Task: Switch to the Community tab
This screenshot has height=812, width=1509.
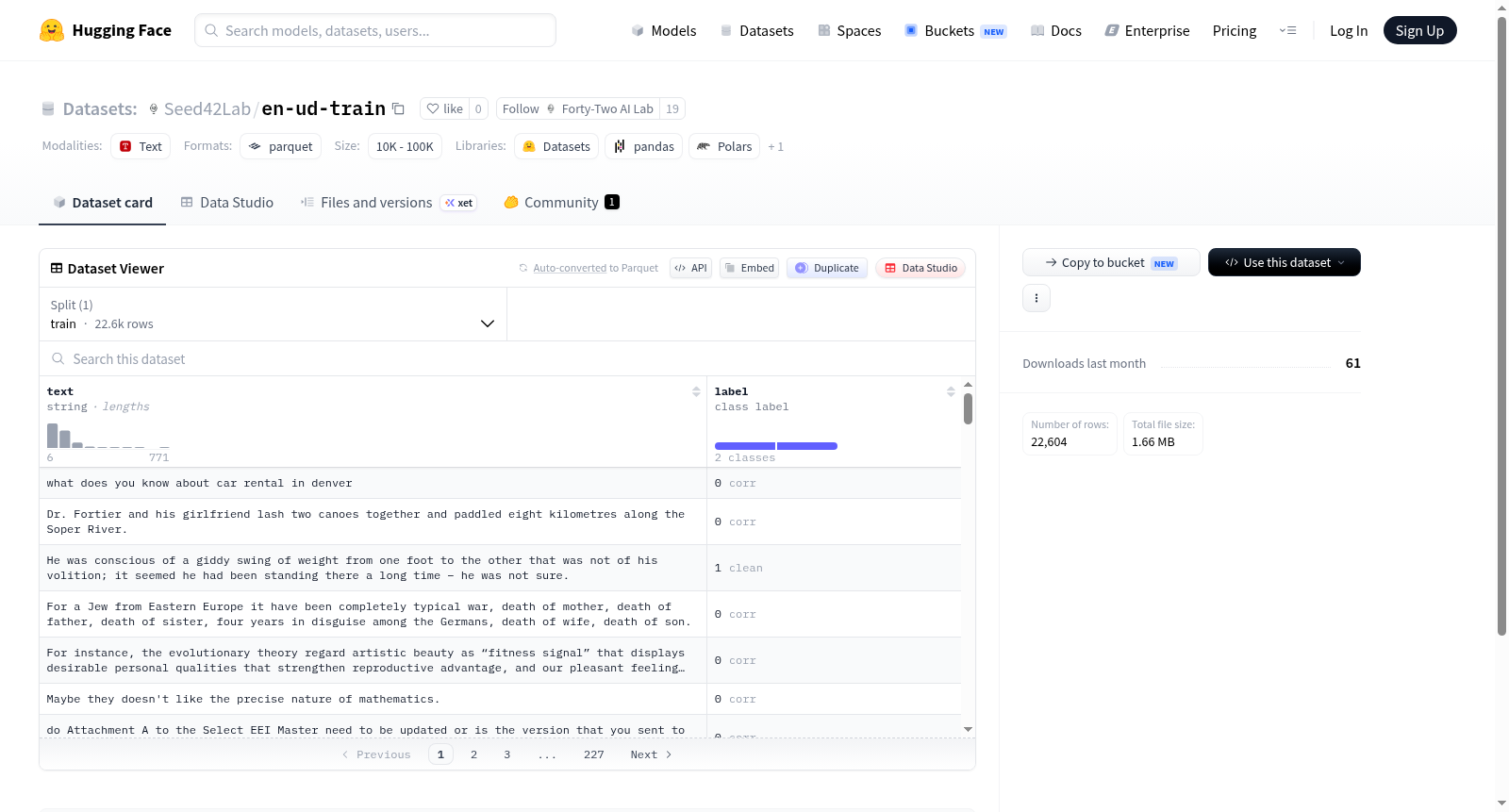Action: click(x=561, y=202)
